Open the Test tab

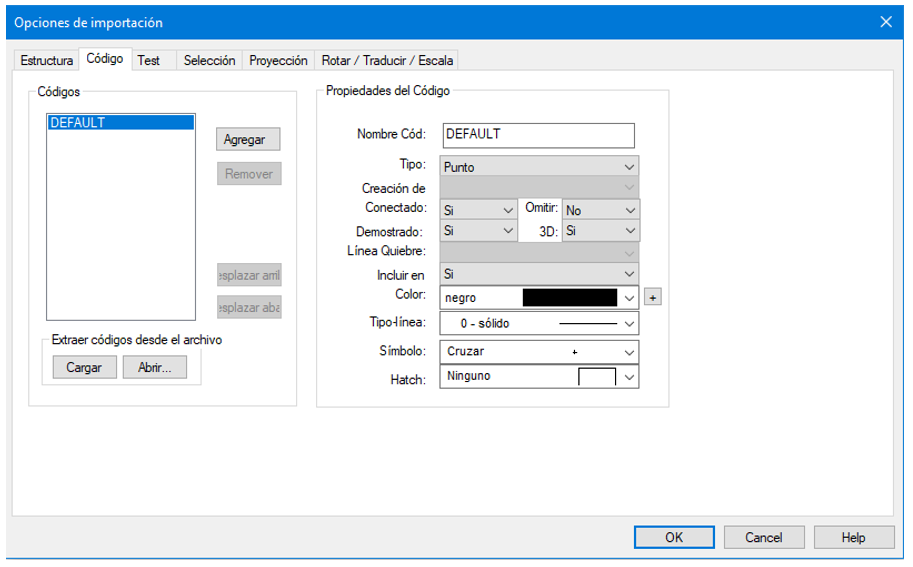pyautogui.click(x=149, y=61)
